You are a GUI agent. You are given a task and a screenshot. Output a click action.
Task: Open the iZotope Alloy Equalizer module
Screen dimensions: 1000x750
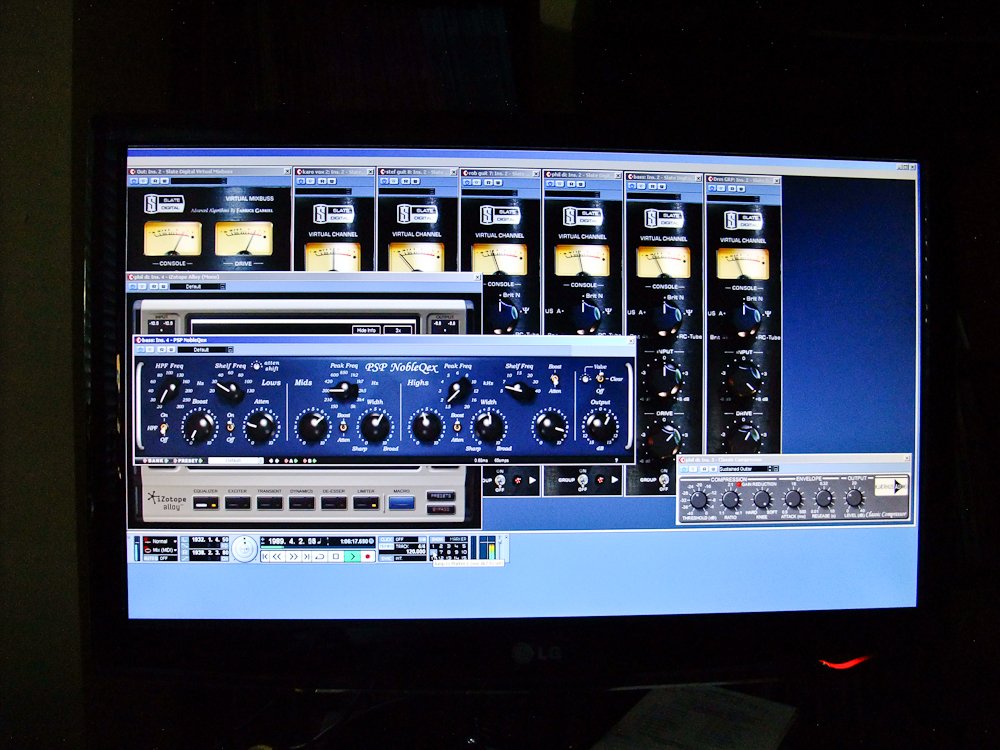point(205,503)
